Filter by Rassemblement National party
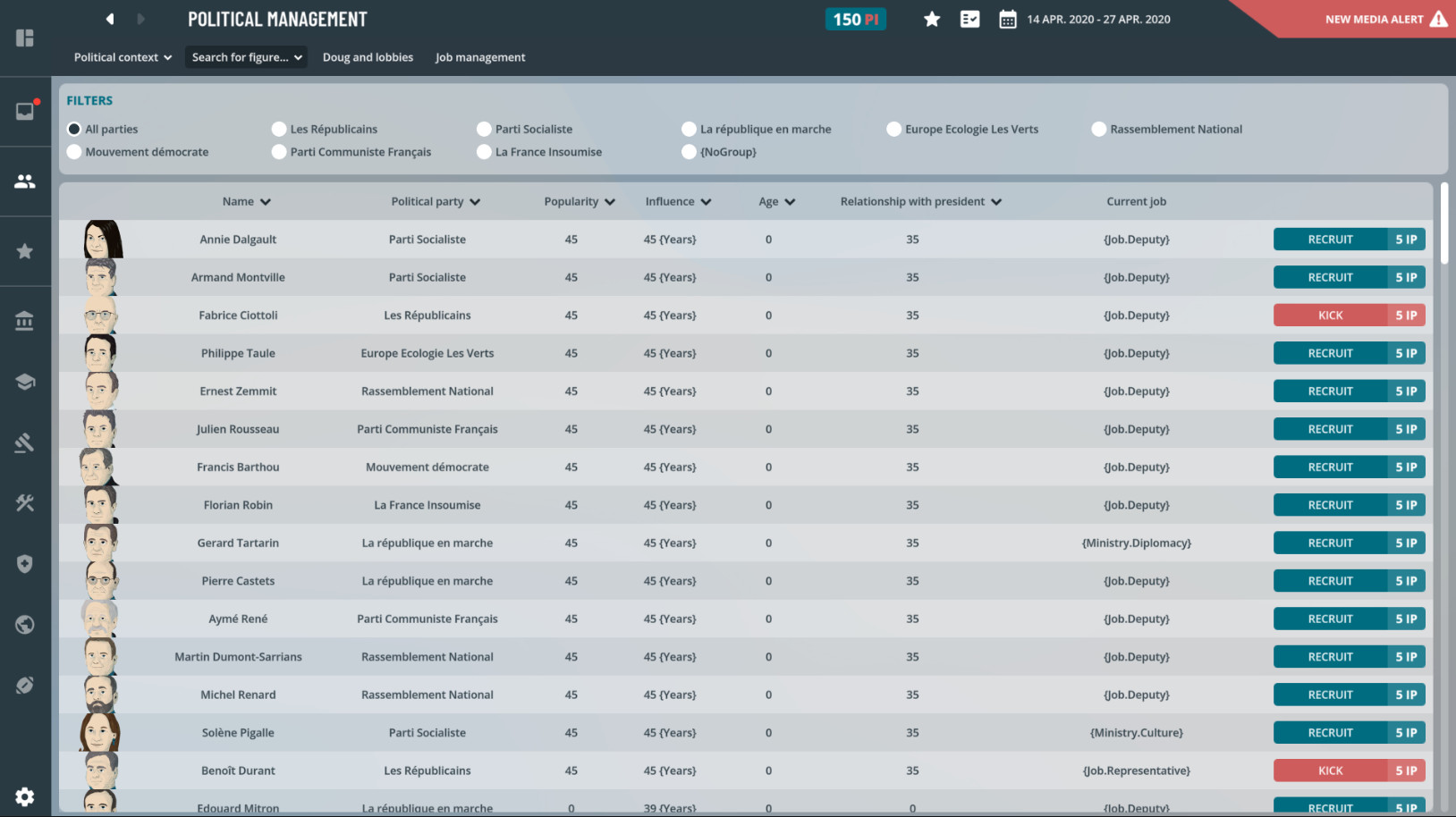This screenshot has height=817, width=1456. tap(1099, 130)
